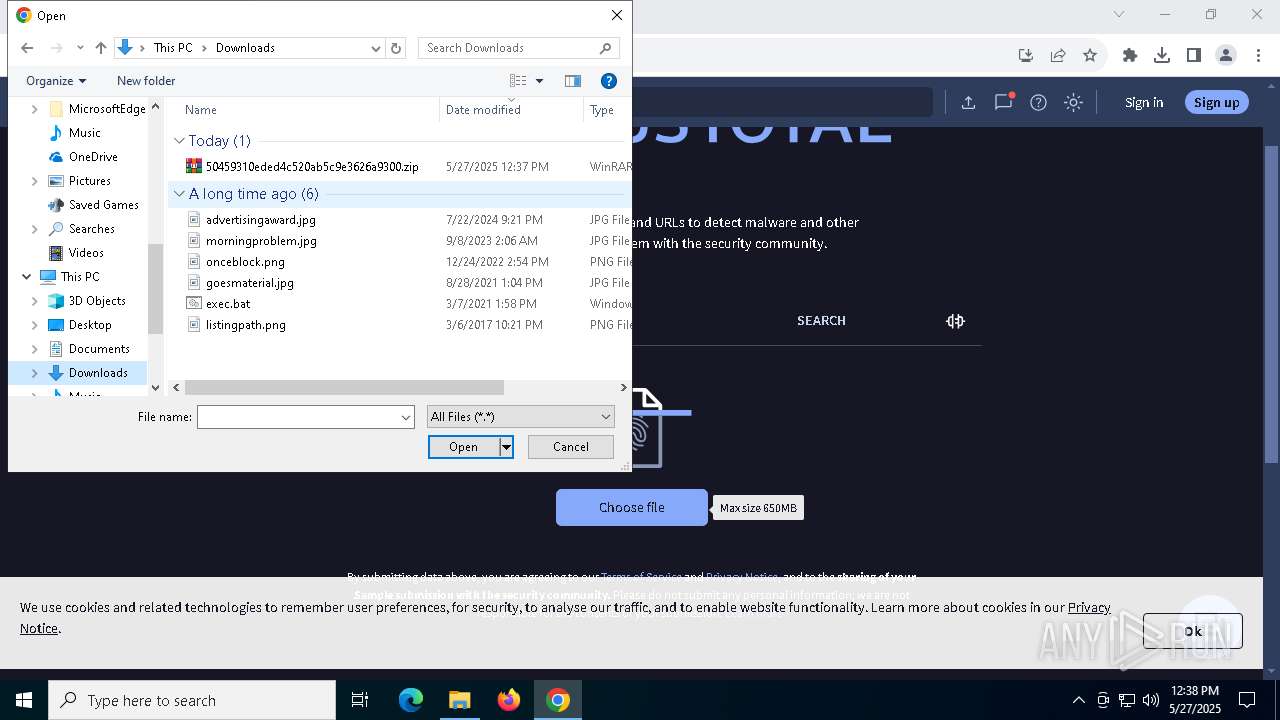Viewport: 1280px width, 720px height.
Task: Expand address bar history dropdown
Action: [x=376, y=48]
